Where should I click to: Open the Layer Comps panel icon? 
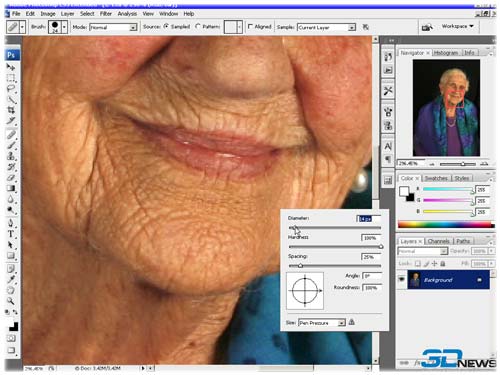[x=388, y=180]
